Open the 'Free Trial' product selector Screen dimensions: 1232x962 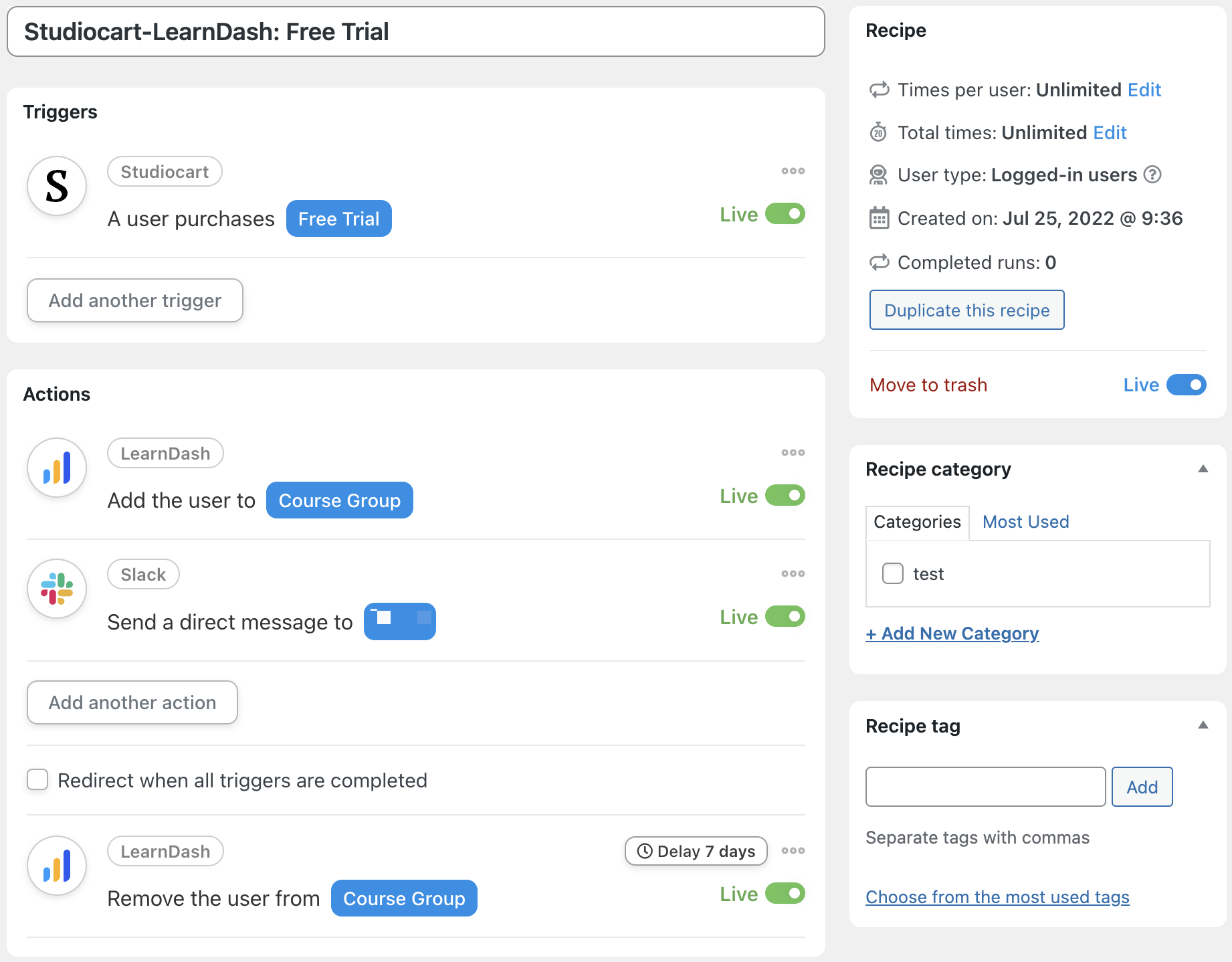tap(339, 219)
